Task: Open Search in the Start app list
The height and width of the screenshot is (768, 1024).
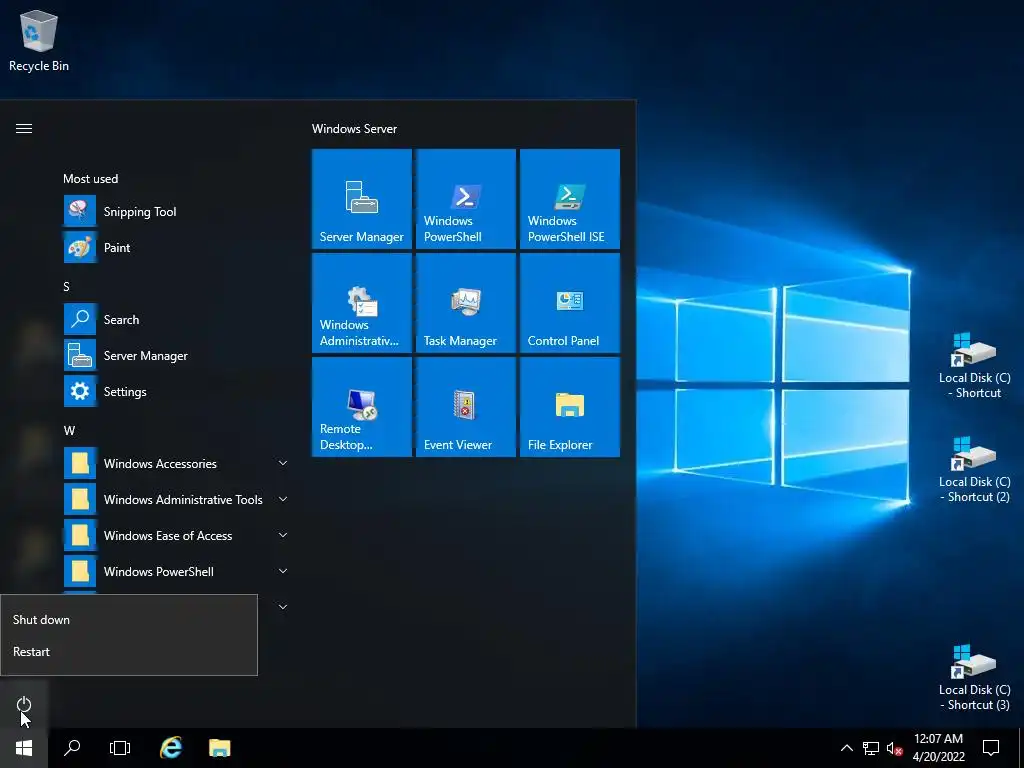Action: tap(176, 319)
